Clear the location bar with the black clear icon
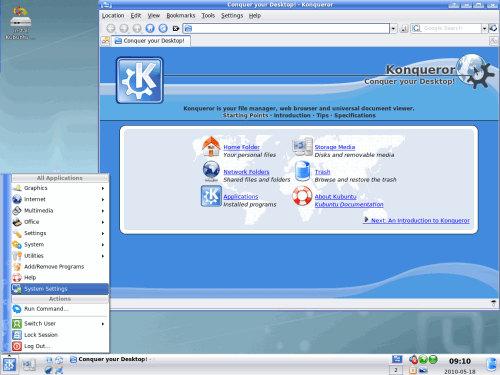Viewport: 500px width, 375px height. 176,29
